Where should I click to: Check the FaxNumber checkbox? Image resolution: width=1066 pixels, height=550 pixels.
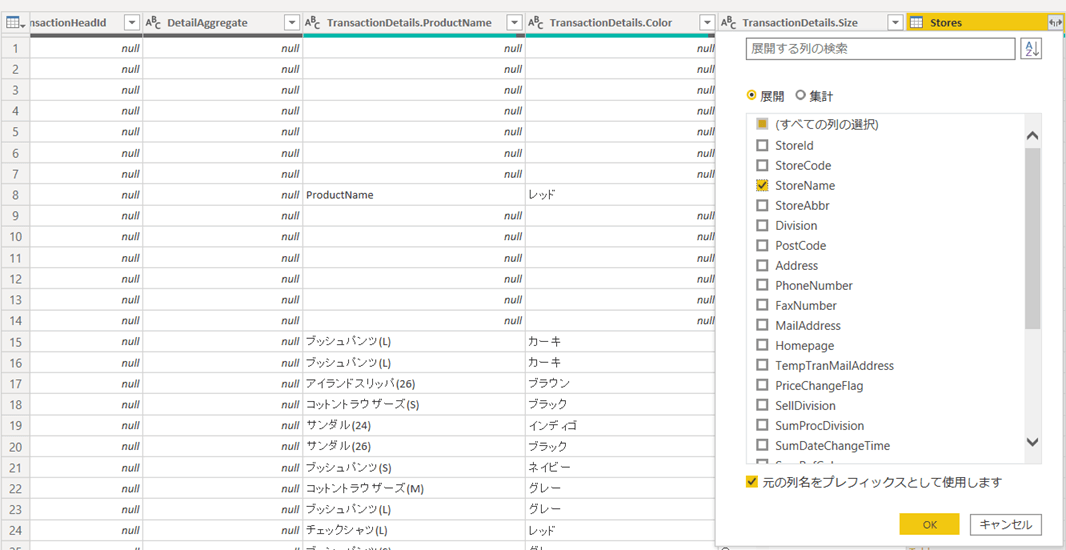point(763,305)
